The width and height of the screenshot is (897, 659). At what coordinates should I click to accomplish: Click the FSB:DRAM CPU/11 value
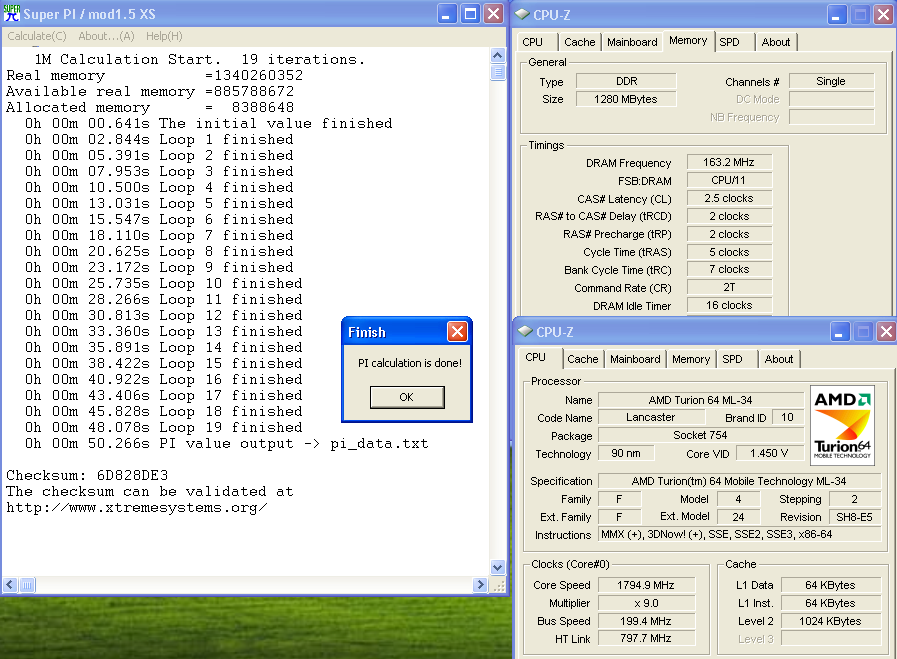pos(729,180)
